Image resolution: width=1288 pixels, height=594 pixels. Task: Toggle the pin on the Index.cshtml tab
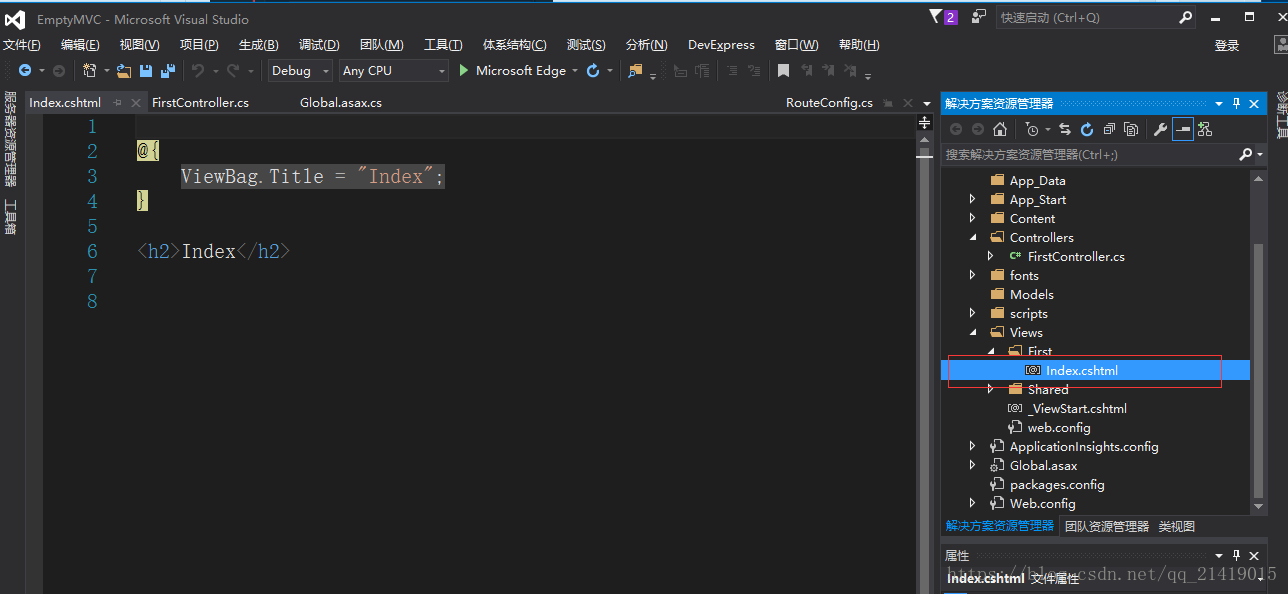point(117,102)
